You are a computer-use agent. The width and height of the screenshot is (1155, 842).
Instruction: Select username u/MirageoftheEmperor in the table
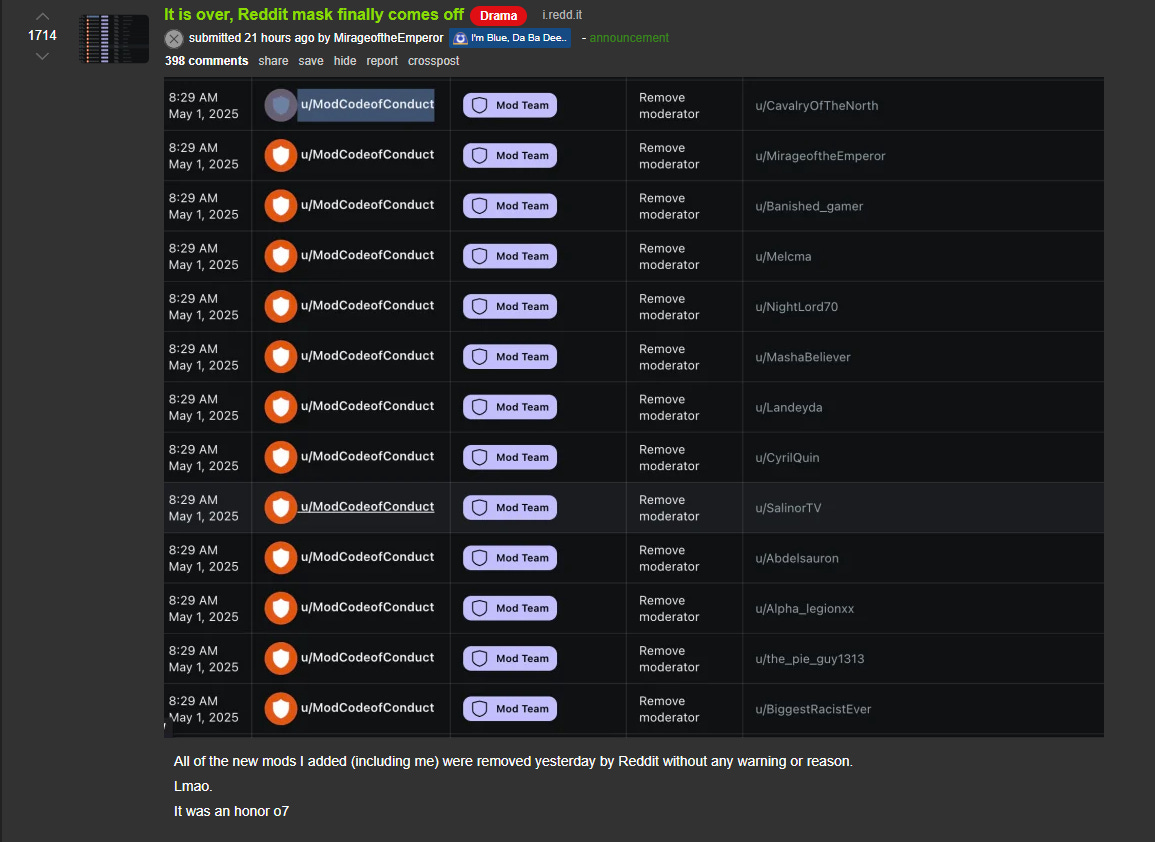pos(820,156)
